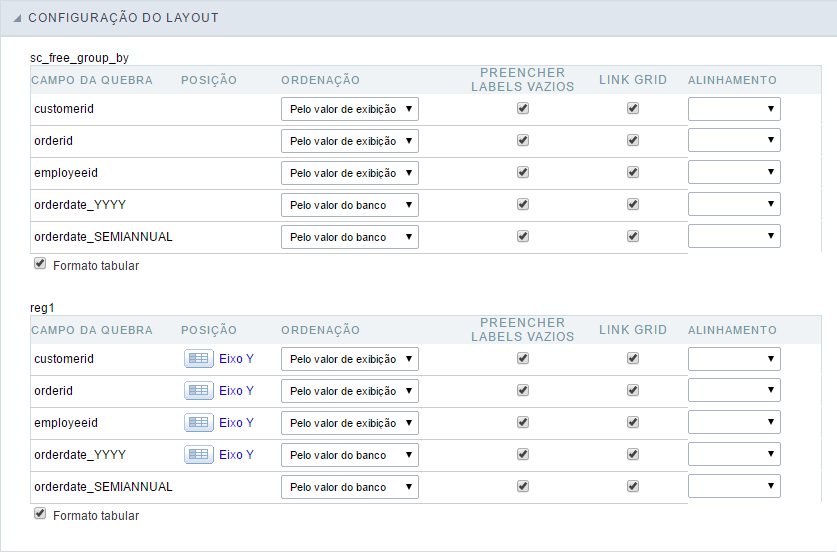
Task: Open ordenação dropdown for reg1 orderdate_YYYY
Action: pyautogui.click(x=350, y=455)
